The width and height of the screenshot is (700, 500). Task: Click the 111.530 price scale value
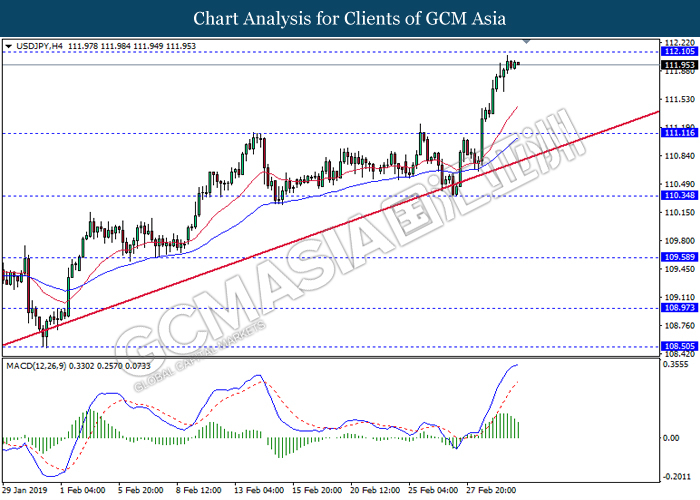pos(679,100)
